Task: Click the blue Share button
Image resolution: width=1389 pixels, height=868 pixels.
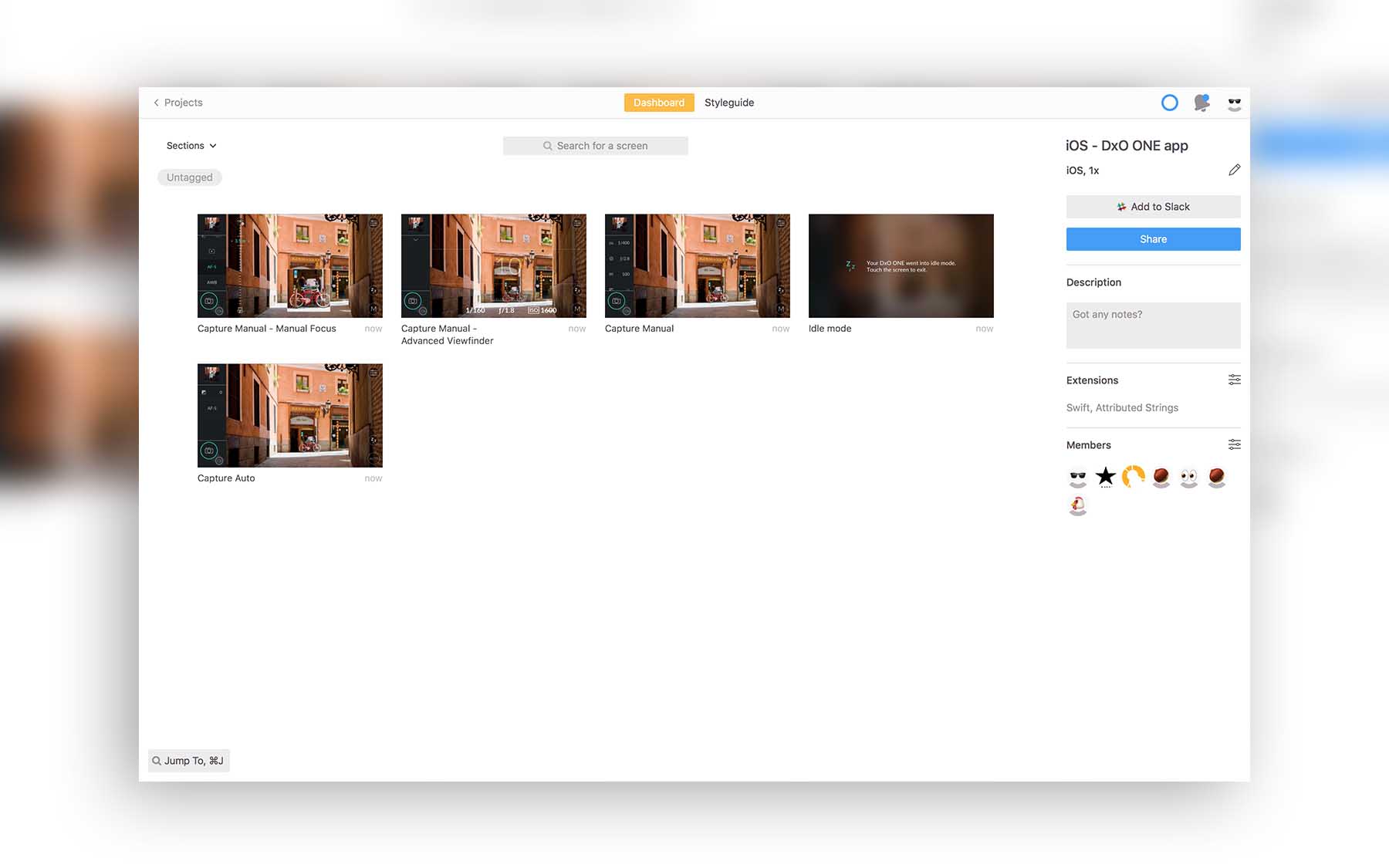Action: 1153,239
